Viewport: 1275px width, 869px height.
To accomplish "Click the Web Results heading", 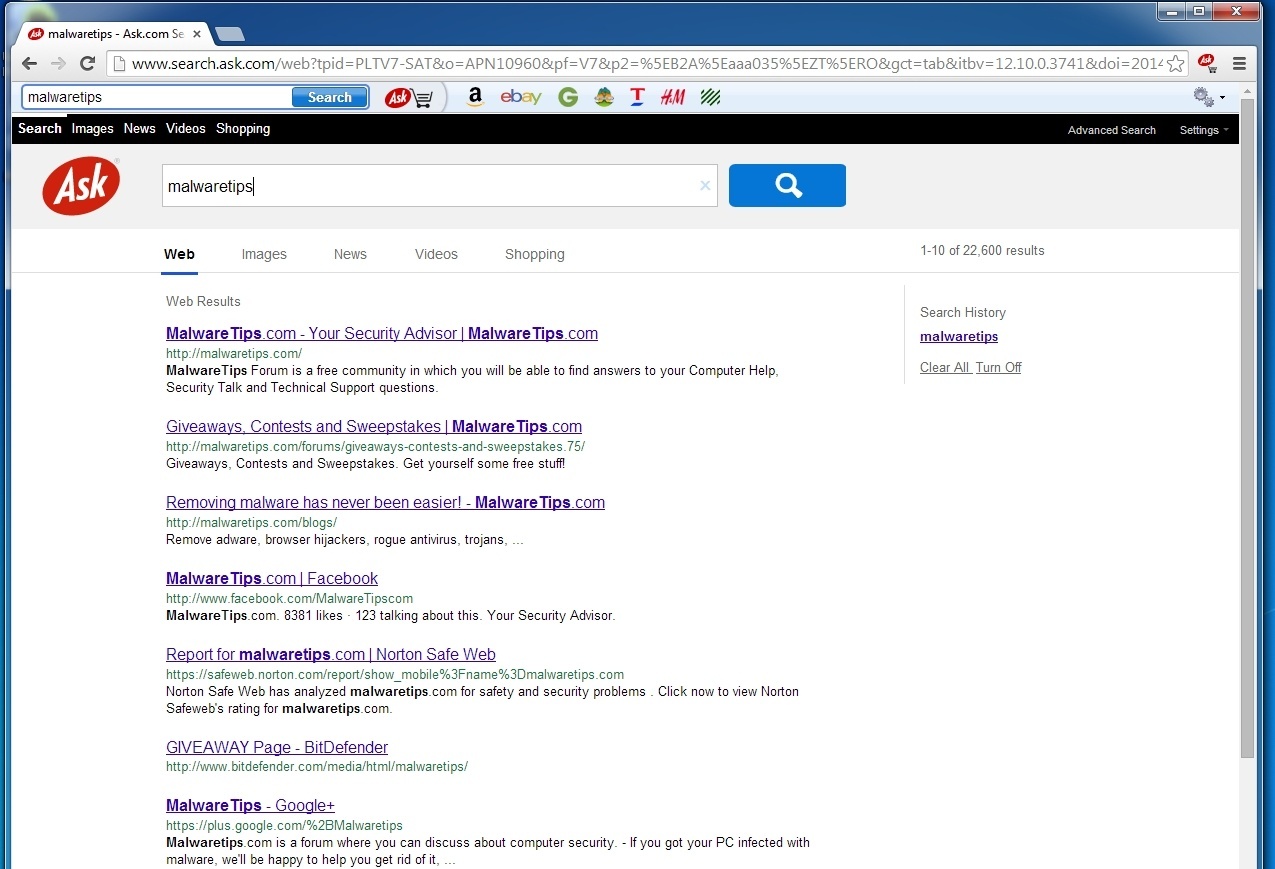I will [x=203, y=301].
